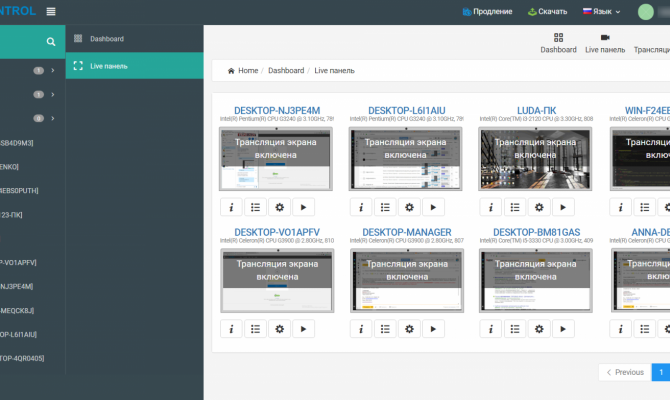Open list icon for DESKTOP-L6I1AIU
Viewport: 670px width, 400px height.
[x=385, y=207]
